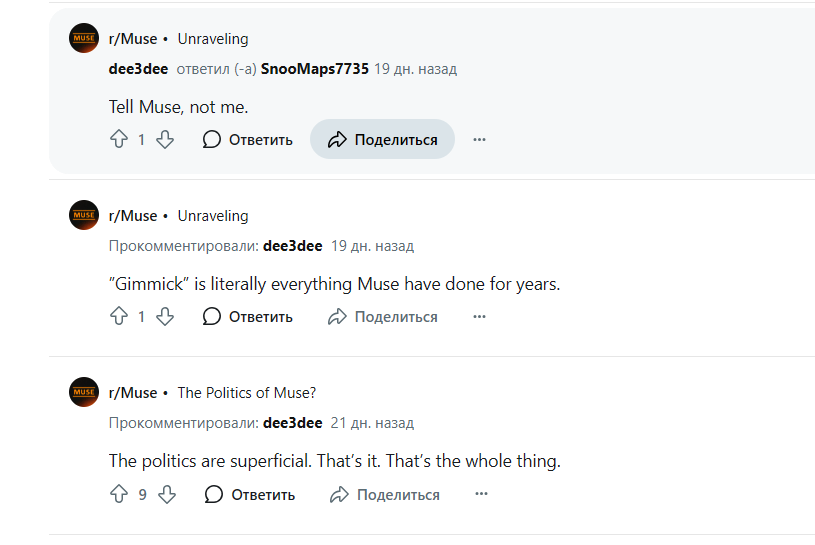Viewport: 815px width, 545px height.
Task: Upvote the "politics are superficial" comment
Action: coord(119,494)
